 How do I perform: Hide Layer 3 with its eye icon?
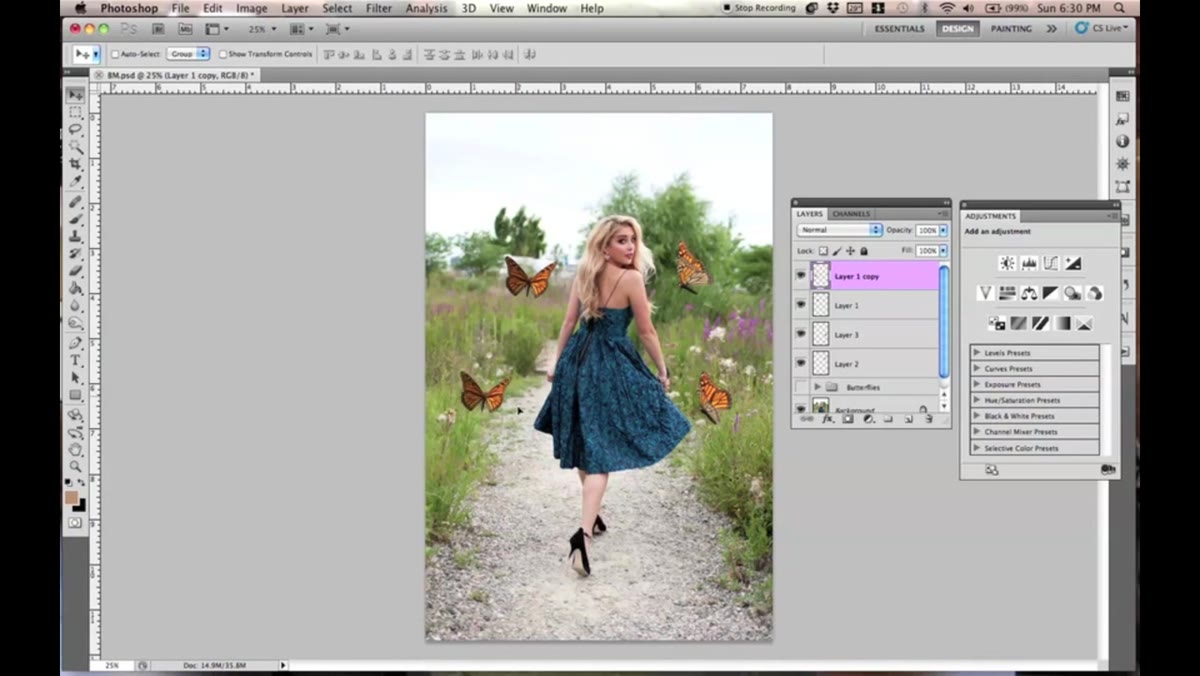[800, 334]
